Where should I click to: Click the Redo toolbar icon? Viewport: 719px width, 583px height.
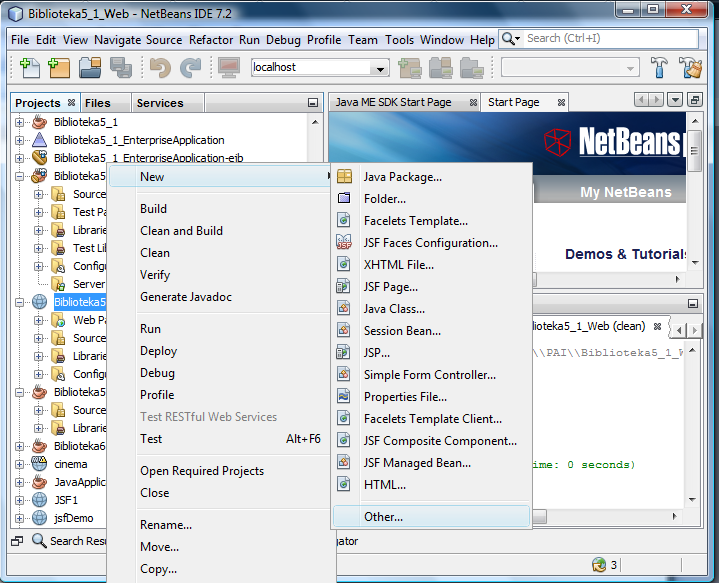(x=190, y=68)
